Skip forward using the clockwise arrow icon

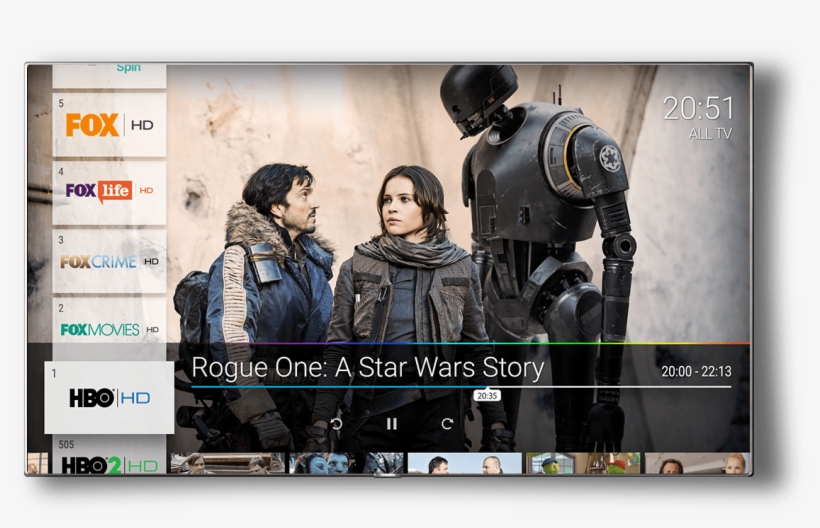pos(447,424)
